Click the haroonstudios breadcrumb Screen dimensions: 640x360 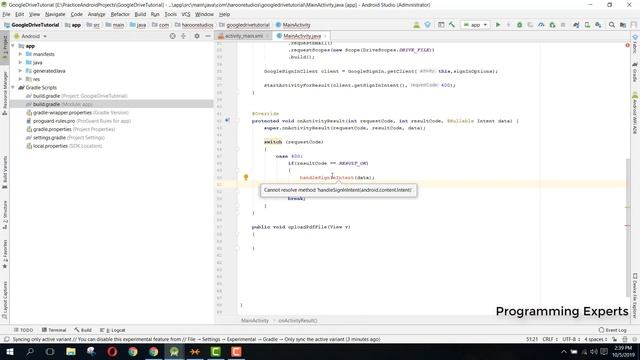point(194,25)
